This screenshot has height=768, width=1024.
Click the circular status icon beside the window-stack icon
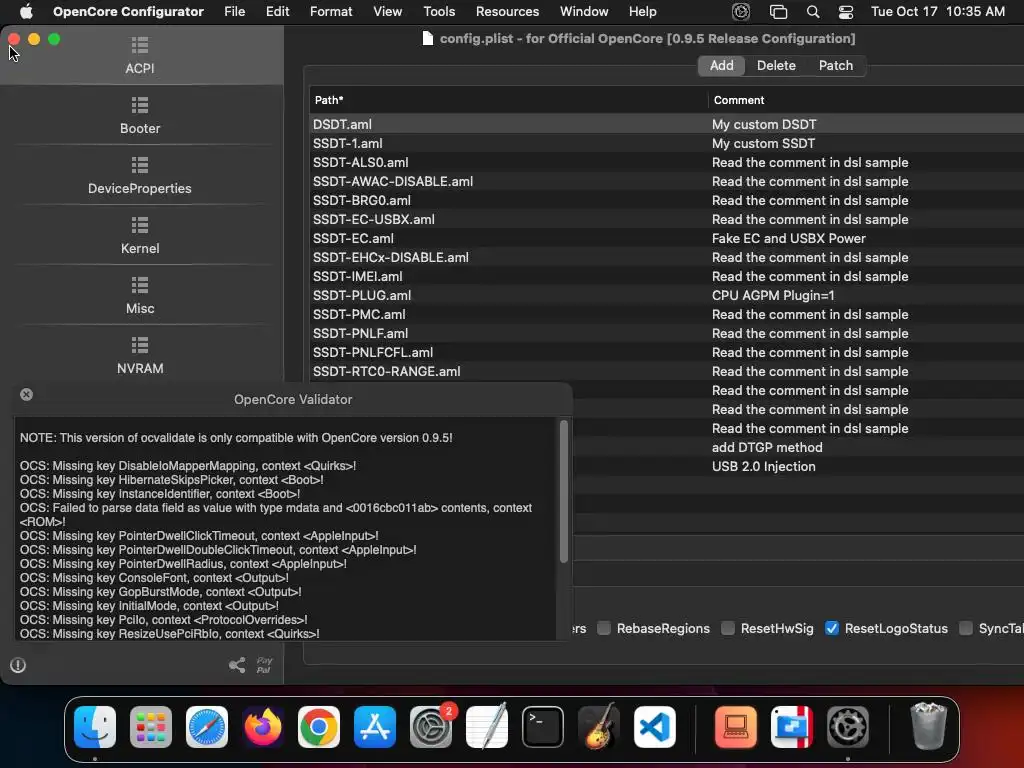click(741, 12)
